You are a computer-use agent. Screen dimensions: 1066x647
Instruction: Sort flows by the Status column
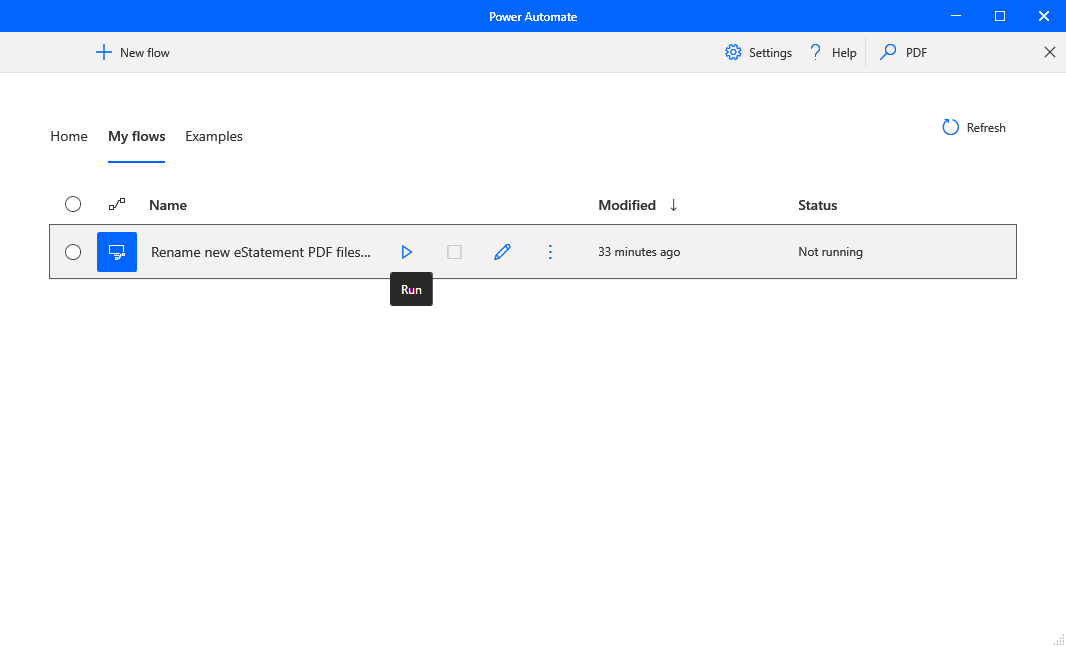[x=817, y=205]
